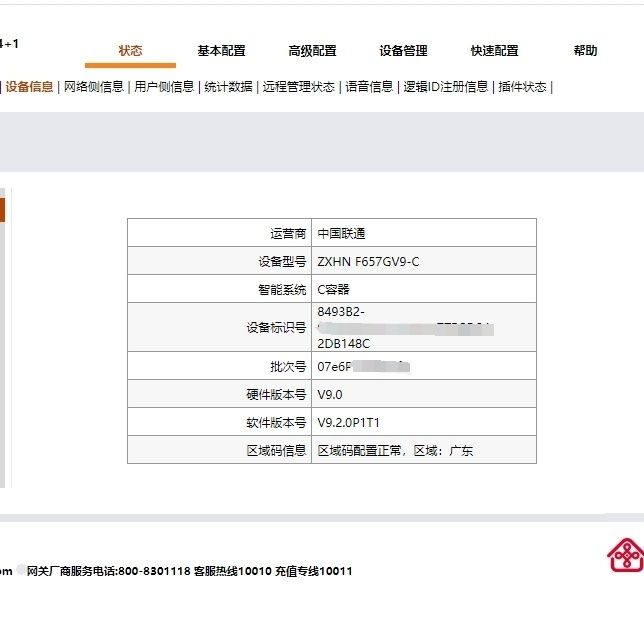This screenshot has height=644, width=644.
Task: Open the 状态 main tab
Action: (x=130, y=51)
